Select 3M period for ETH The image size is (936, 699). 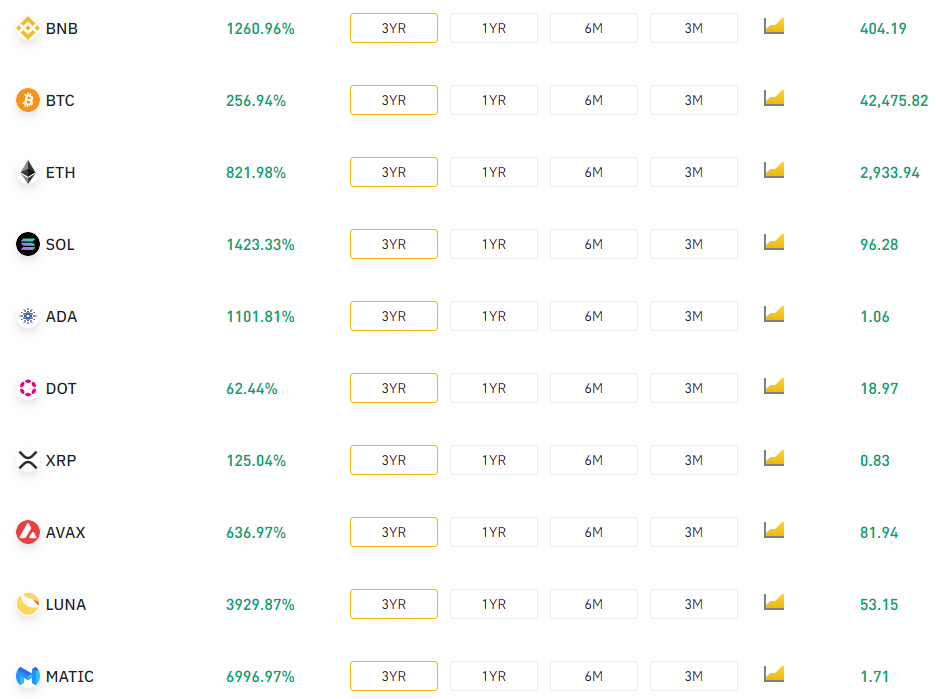coord(694,172)
